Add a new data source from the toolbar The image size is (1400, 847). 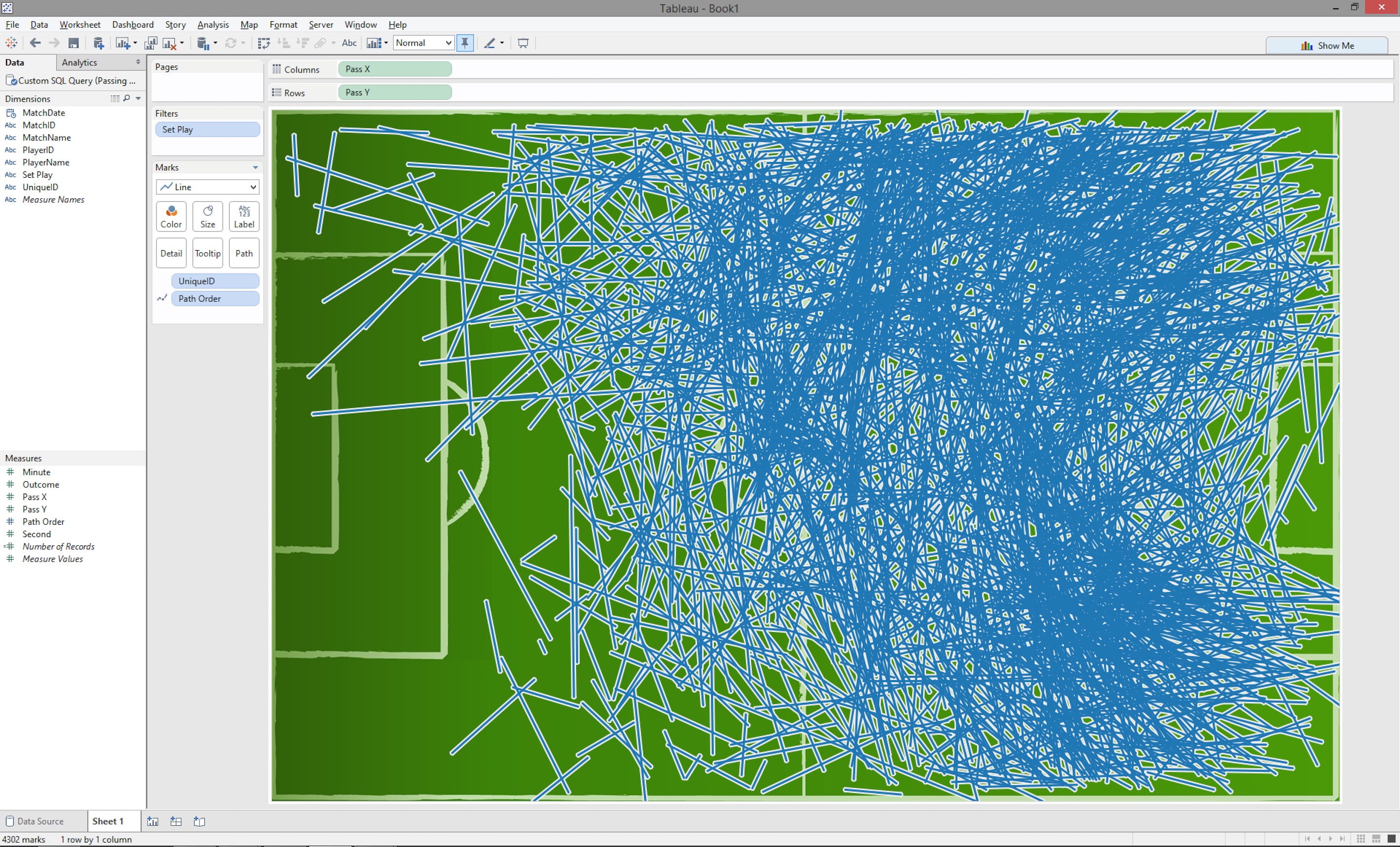(98, 42)
